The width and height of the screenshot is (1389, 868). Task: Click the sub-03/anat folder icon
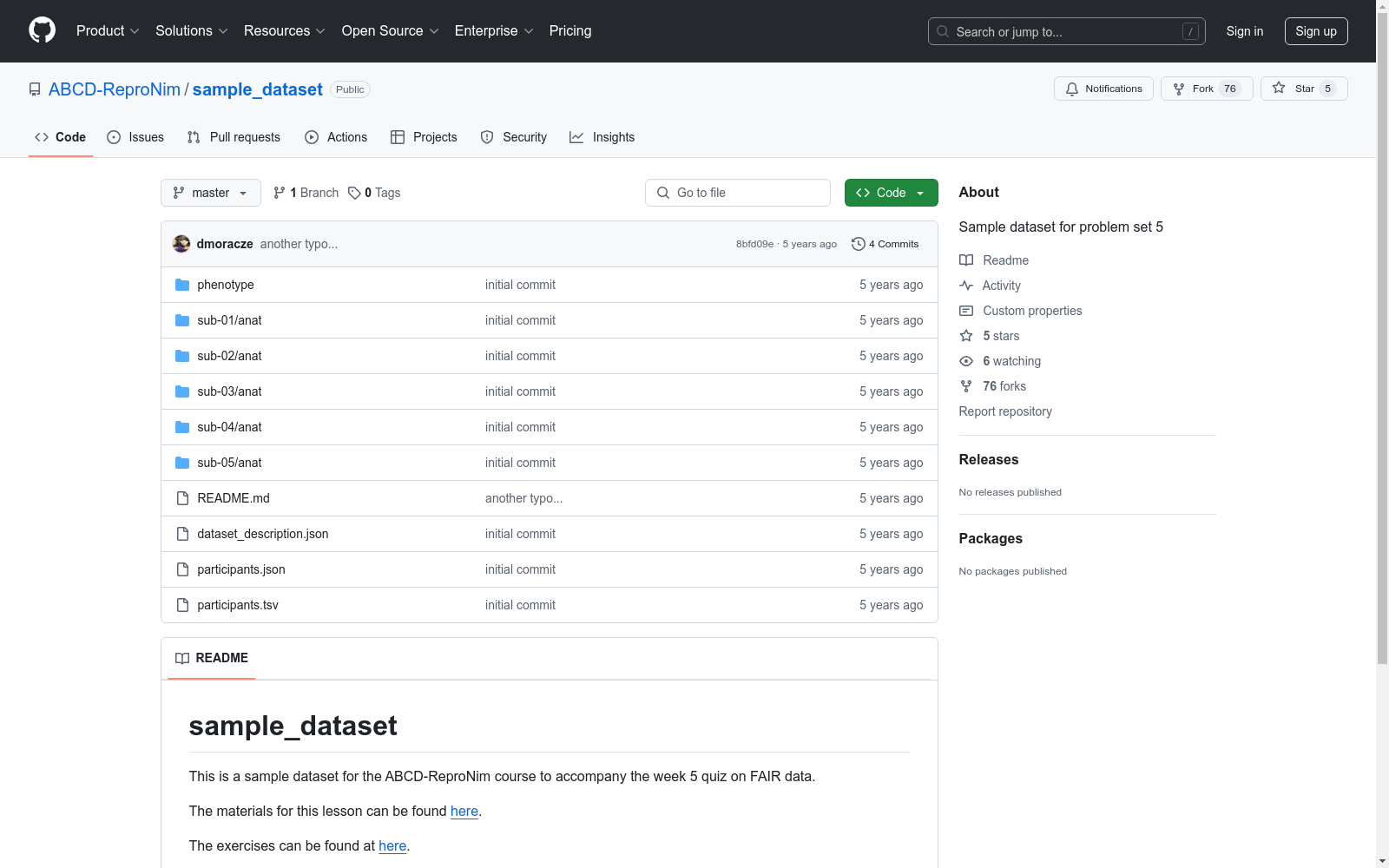pos(182,391)
